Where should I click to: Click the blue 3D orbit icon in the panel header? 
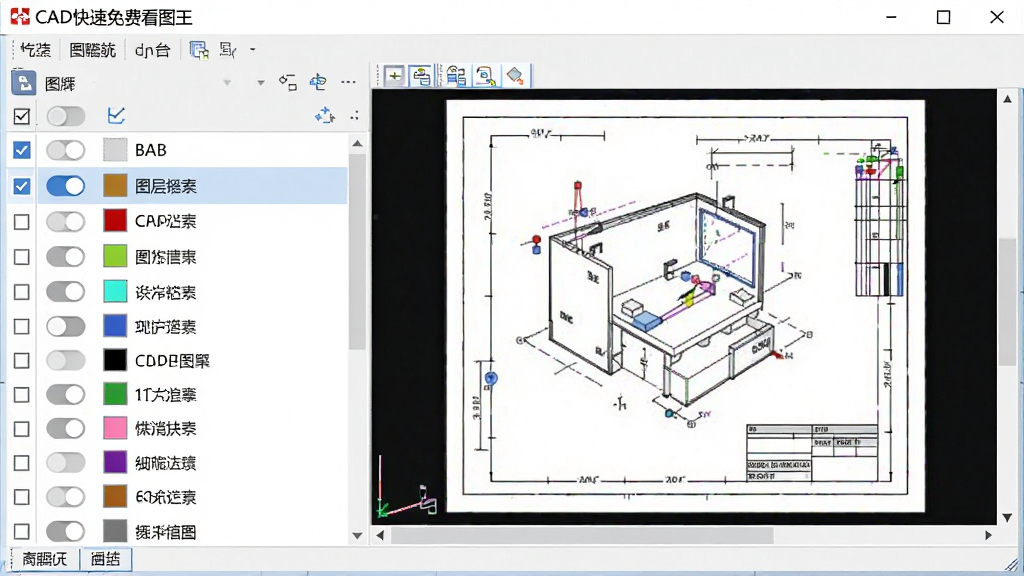tap(318, 82)
